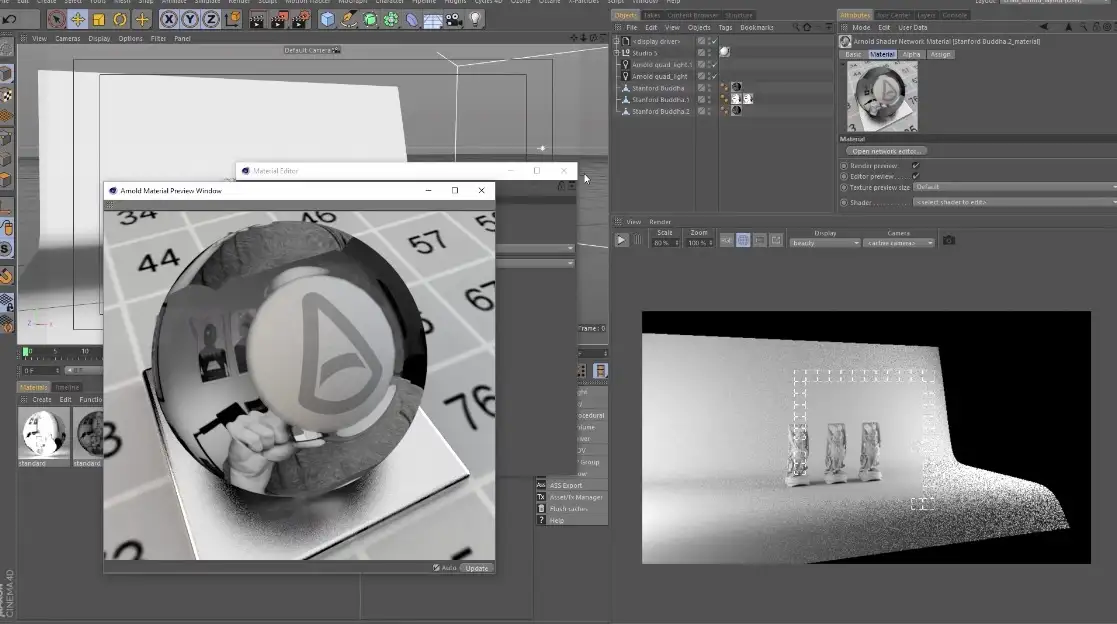Open Materials panel Create menu
Screen dimensions: 1117x624
point(42,400)
